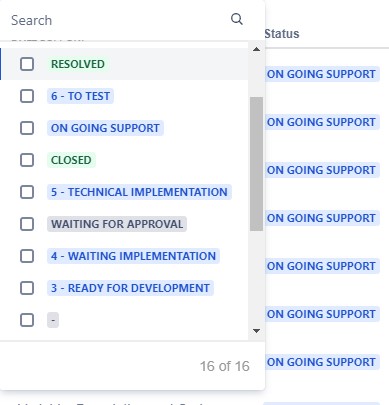Click the Status column header
Viewport: 389px width, 405px height.
point(282,34)
